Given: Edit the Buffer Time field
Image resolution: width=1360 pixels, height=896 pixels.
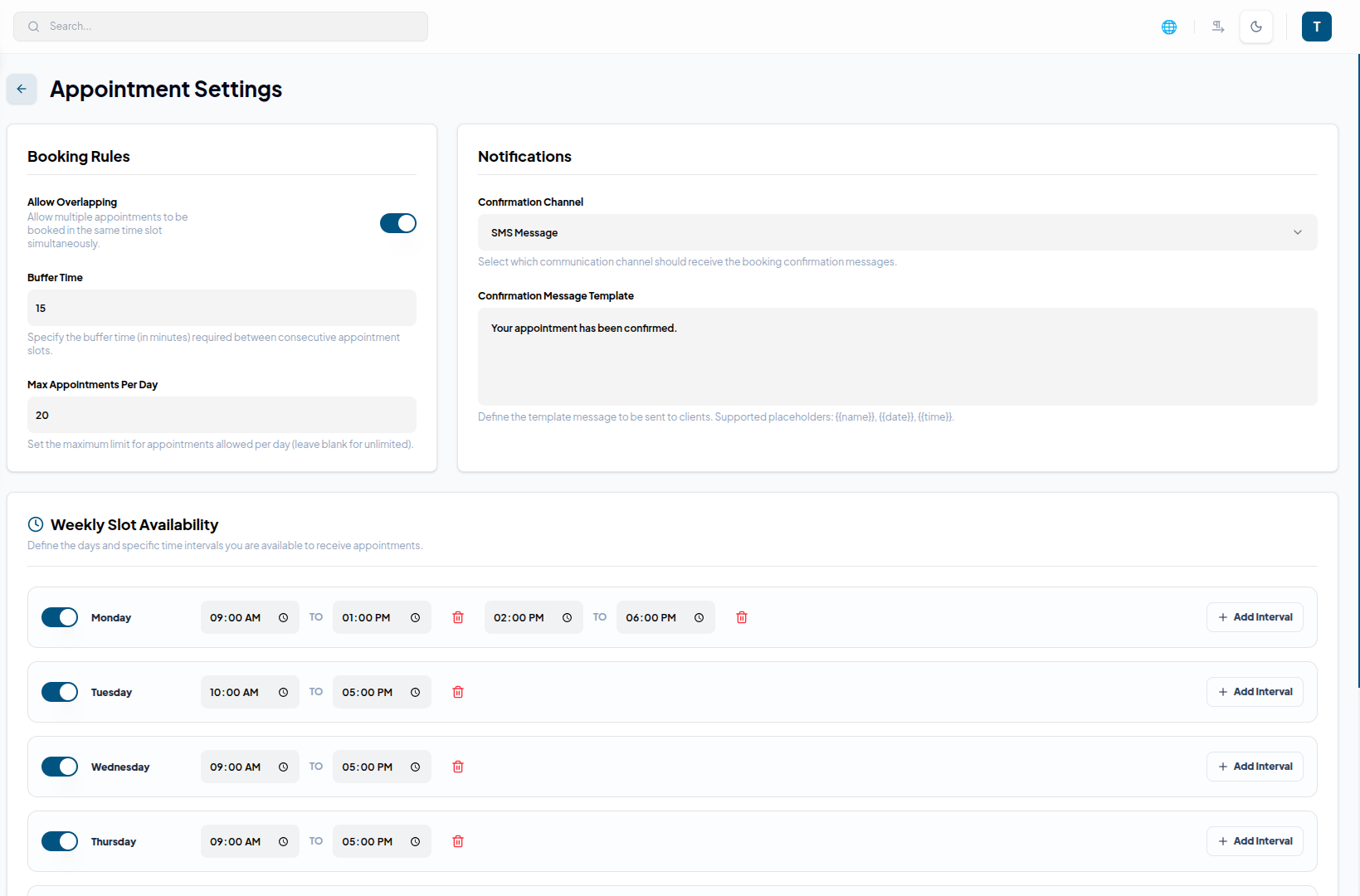Looking at the screenshot, I should [222, 308].
